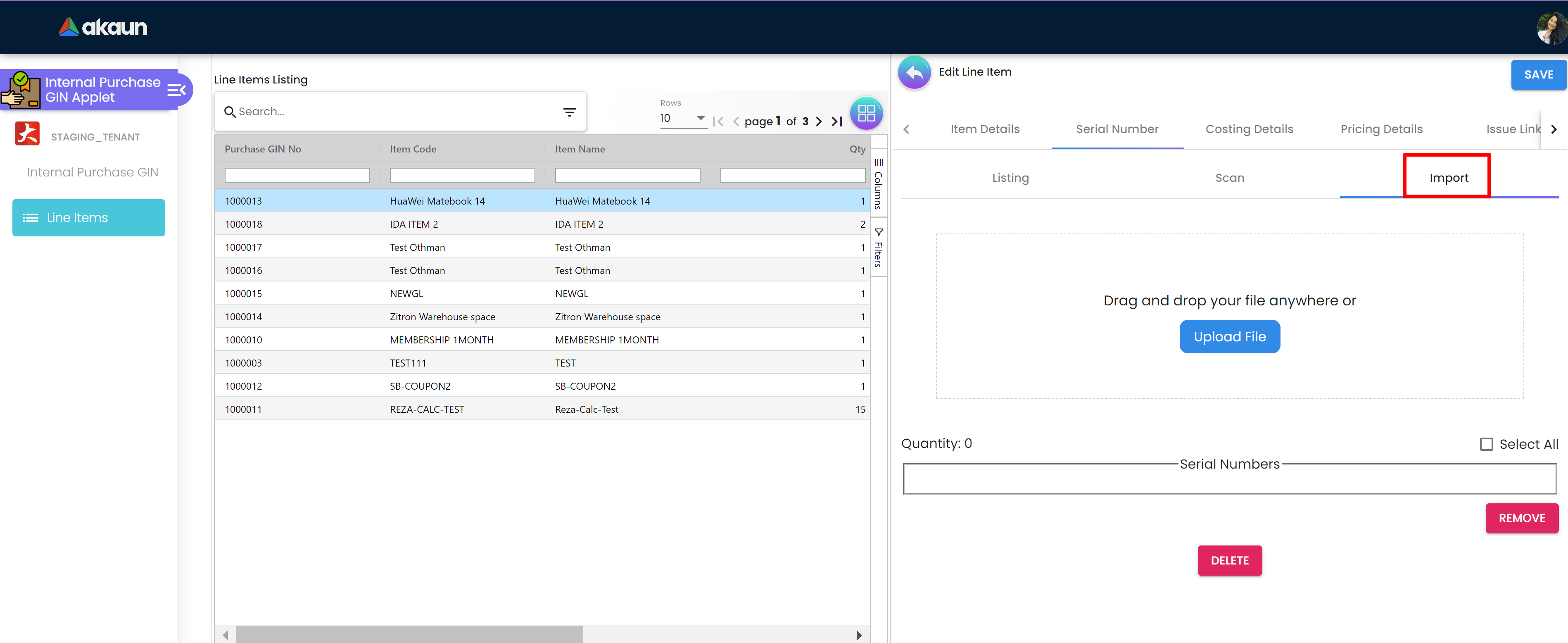The image size is (1568, 643).
Task: Click the red DELETE button
Action: (1229, 560)
